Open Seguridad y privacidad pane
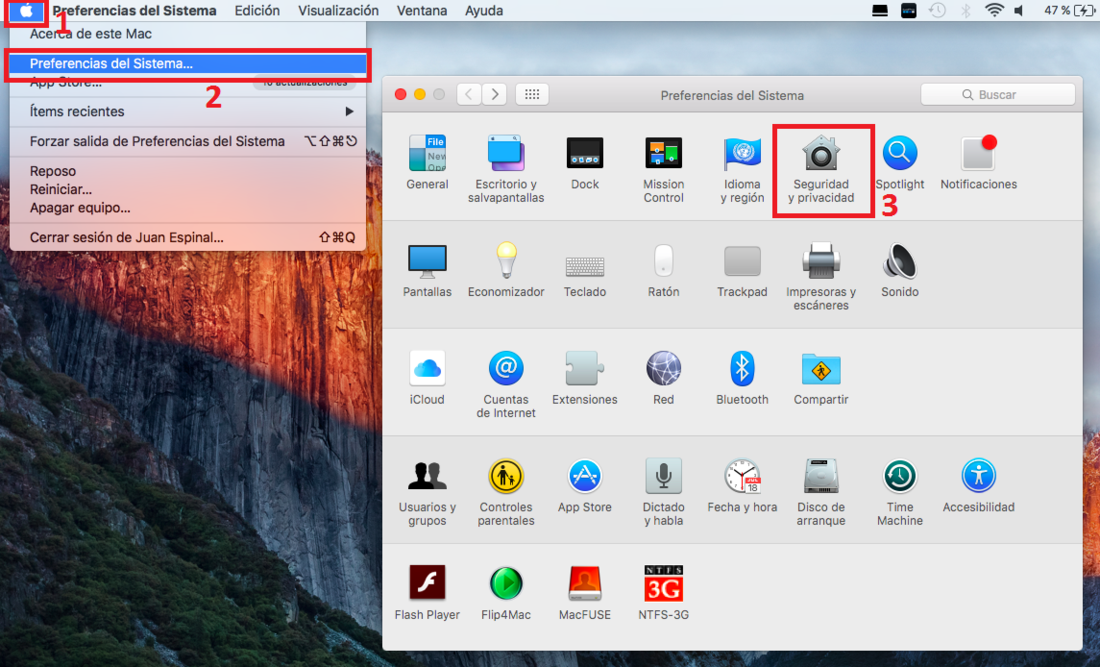This screenshot has height=667, width=1100. click(x=821, y=169)
